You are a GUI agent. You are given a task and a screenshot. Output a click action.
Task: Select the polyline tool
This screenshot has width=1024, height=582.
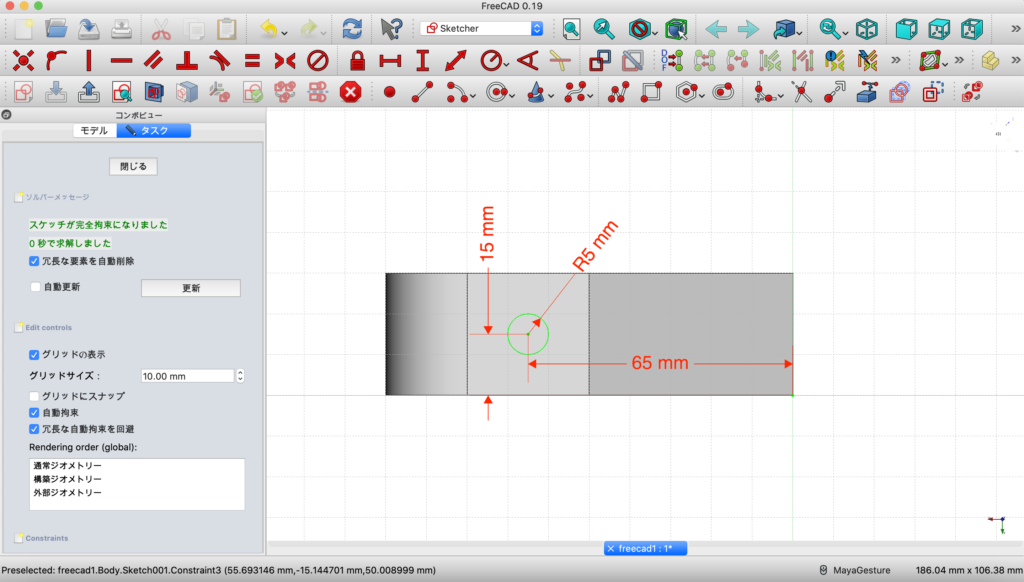(x=618, y=92)
